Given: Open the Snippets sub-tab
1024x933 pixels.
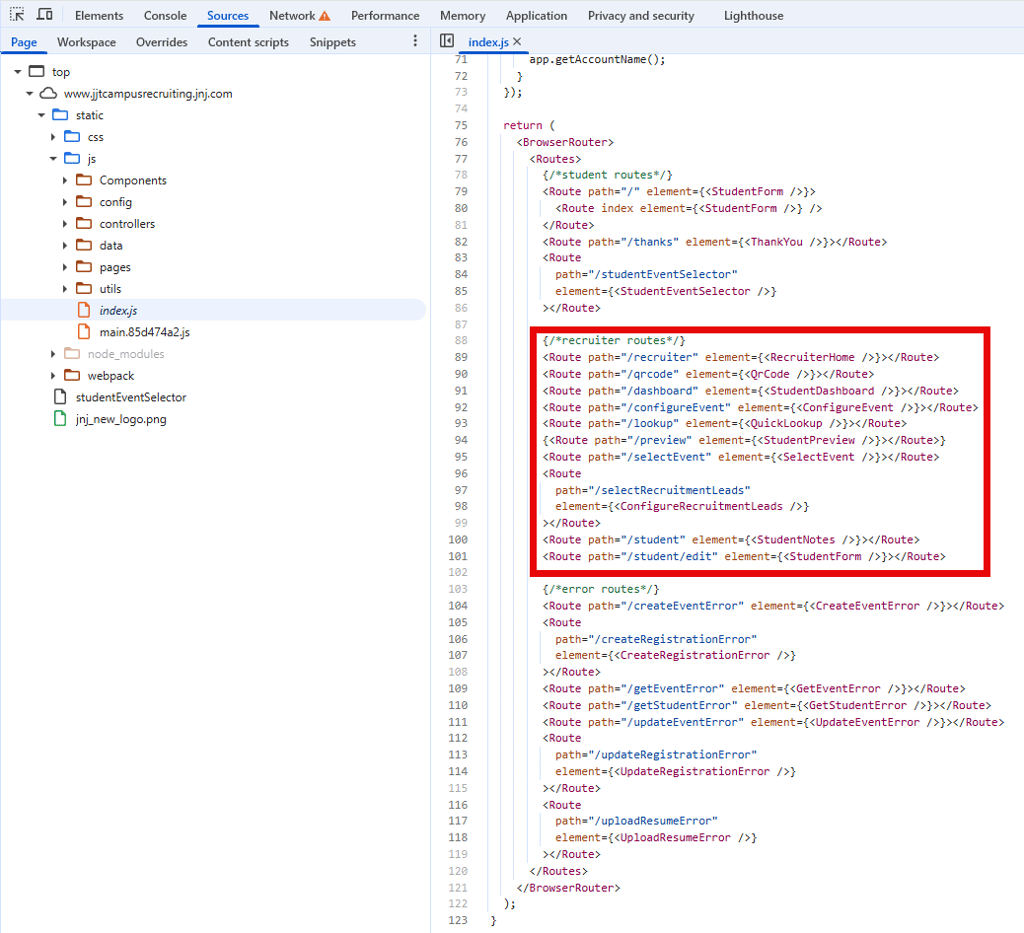Looking at the screenshot, I should [332, 42].
